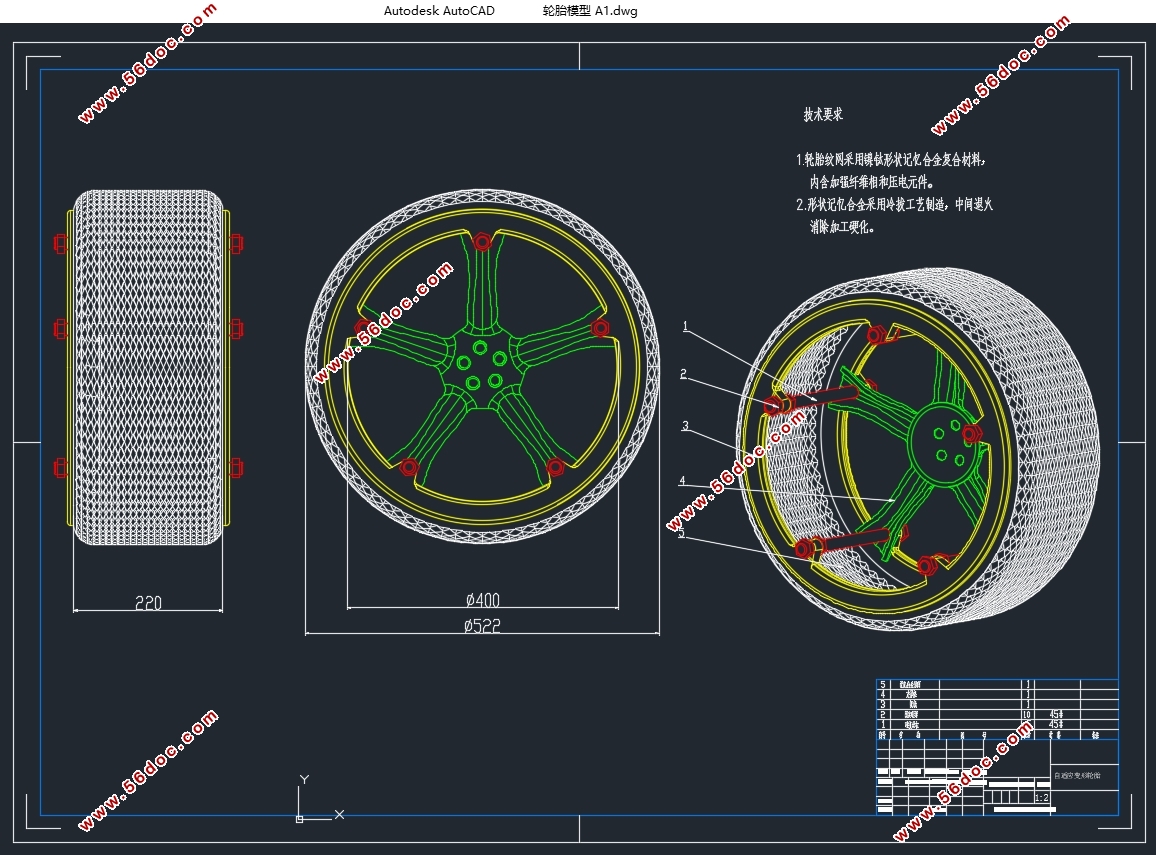This screenshot has height=855, width=1156.
Task: Select leader callout number 4
Action: 682,481
